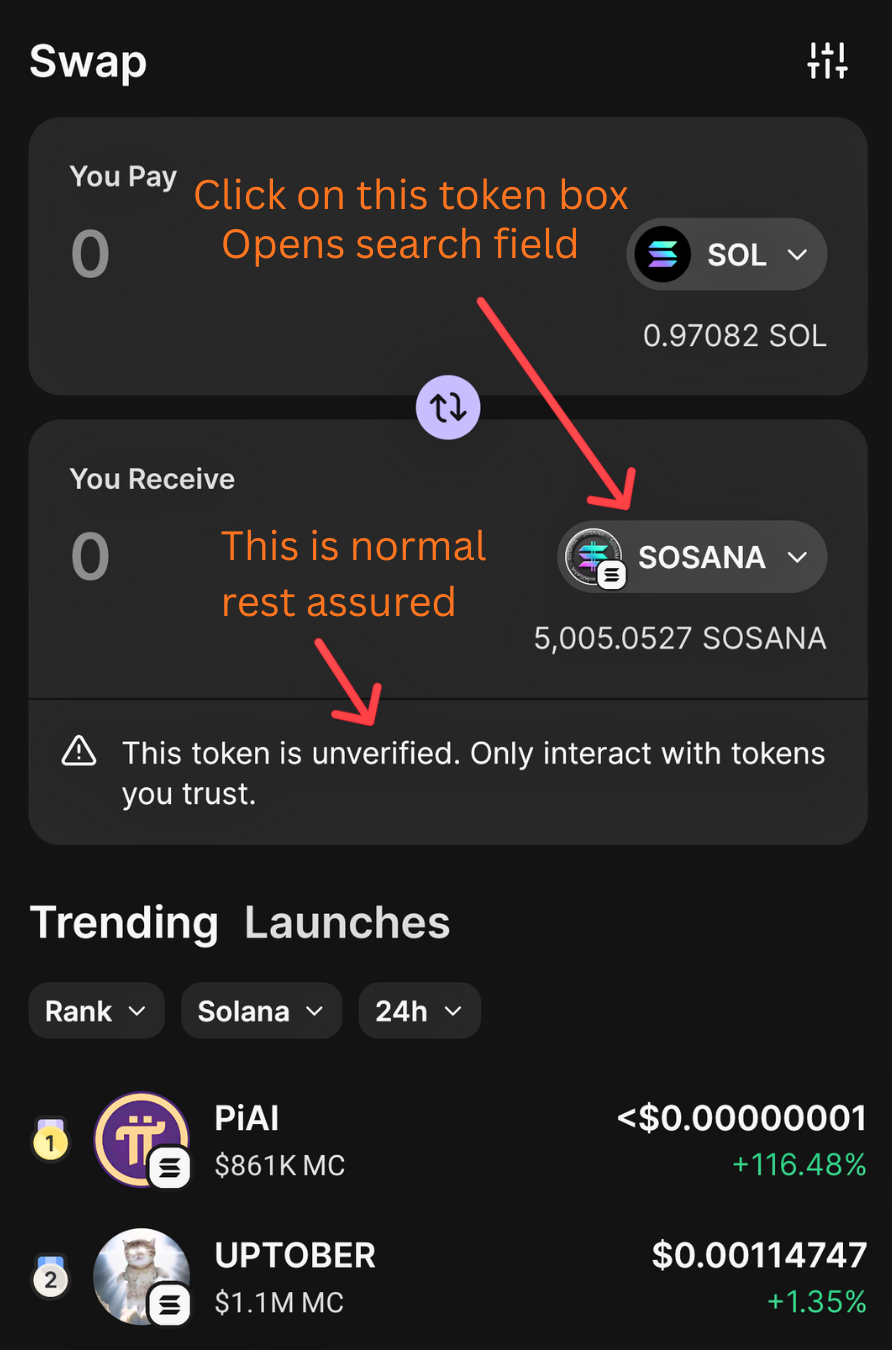The image size is (892, 1350).
Task: Open the 24h timeframe dropdown
Action: pyautogui.click(x=419, y=1010)
